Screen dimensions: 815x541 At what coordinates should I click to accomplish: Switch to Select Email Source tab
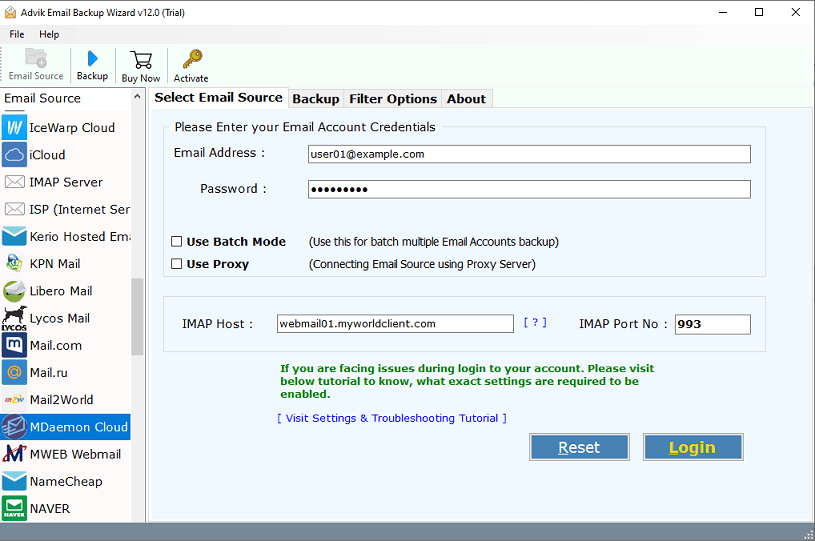pos(218,98)
